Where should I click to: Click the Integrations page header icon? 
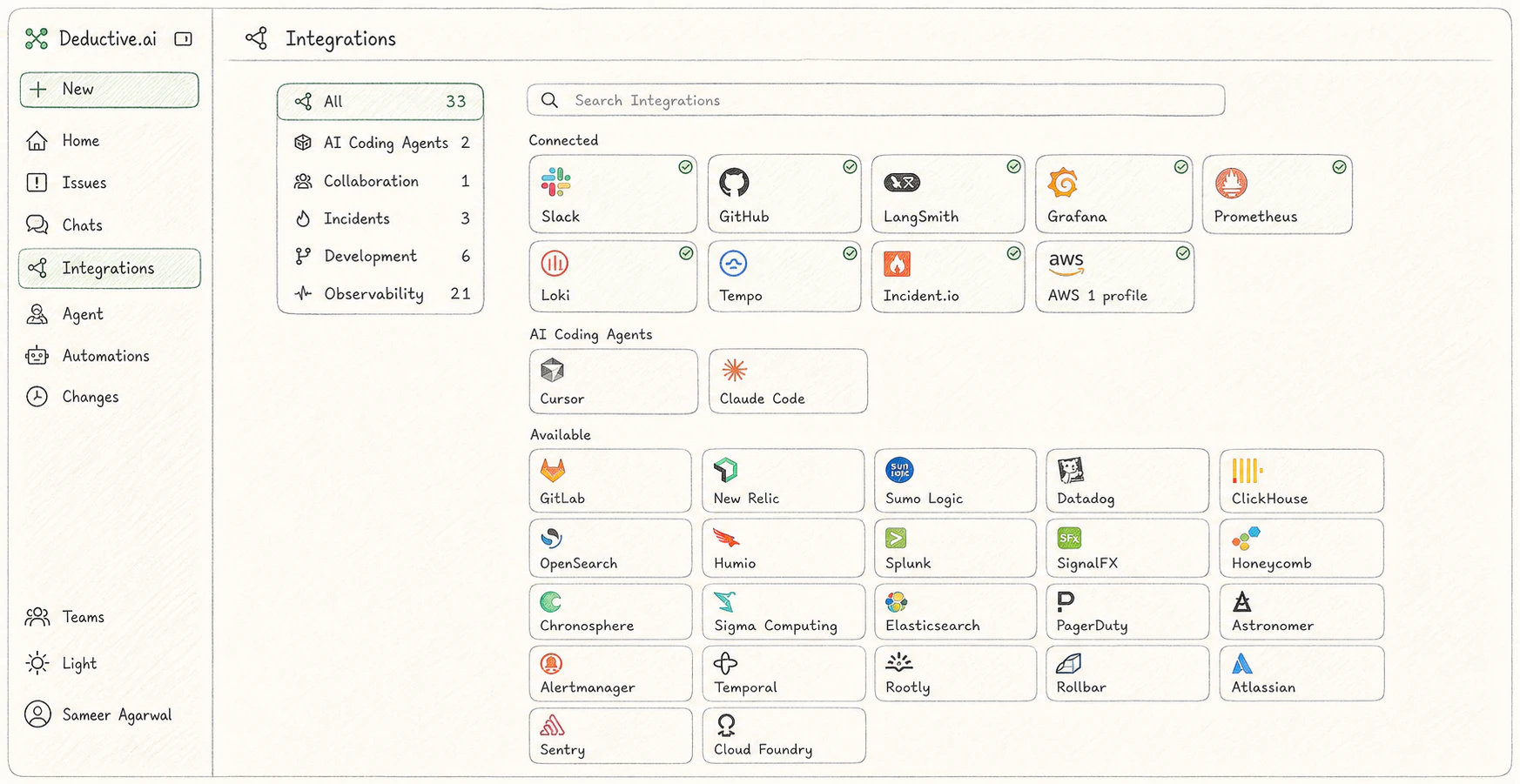tap(256, 38)
